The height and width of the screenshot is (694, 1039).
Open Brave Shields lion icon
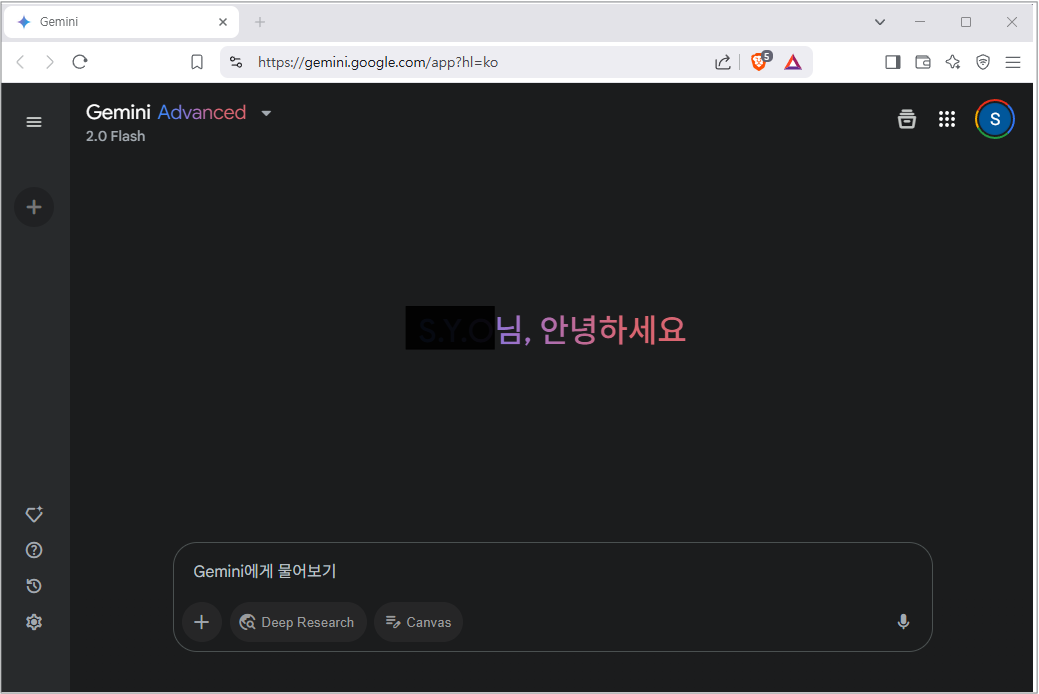[x=760, y=61]
